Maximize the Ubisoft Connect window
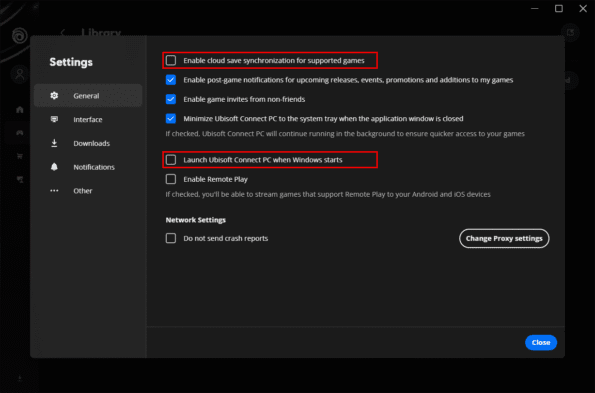Screen dimensions: 595x393 (559, 8)
